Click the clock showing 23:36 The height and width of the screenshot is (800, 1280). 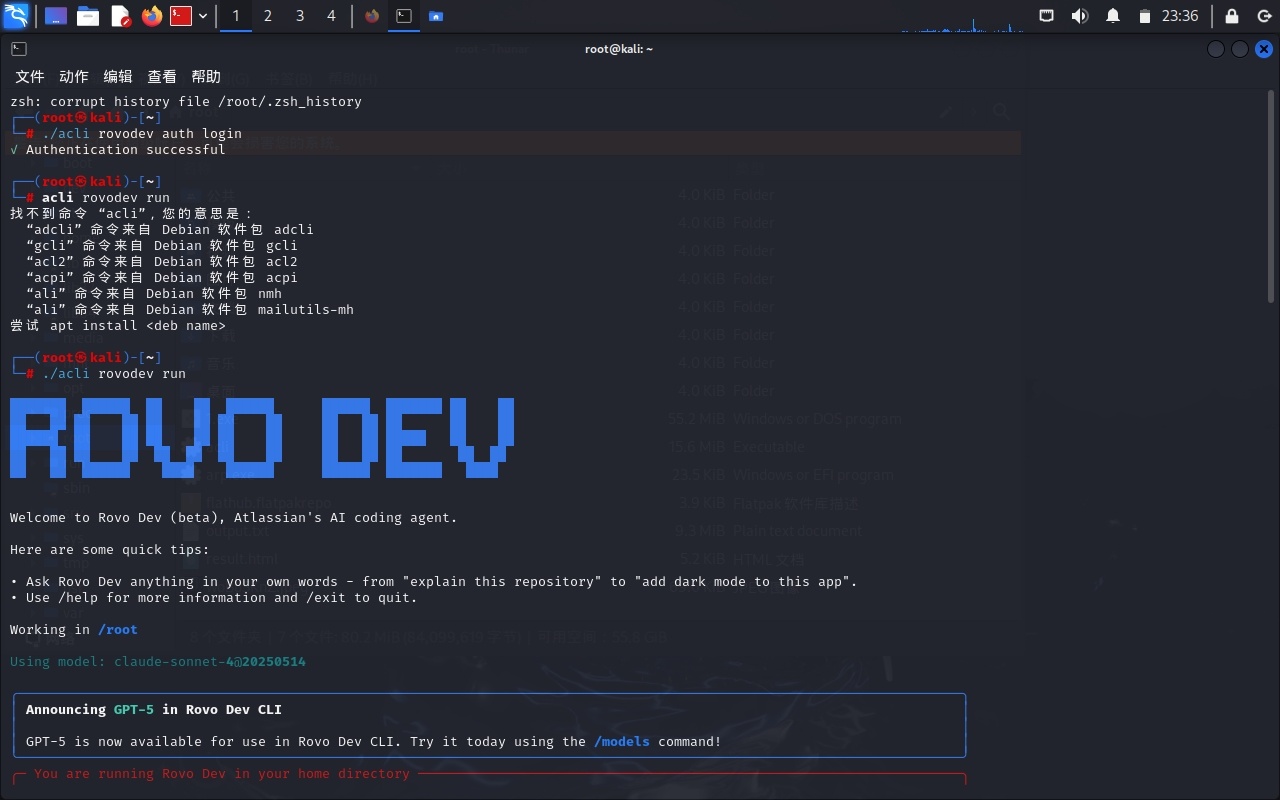(x=1180, y=16)
